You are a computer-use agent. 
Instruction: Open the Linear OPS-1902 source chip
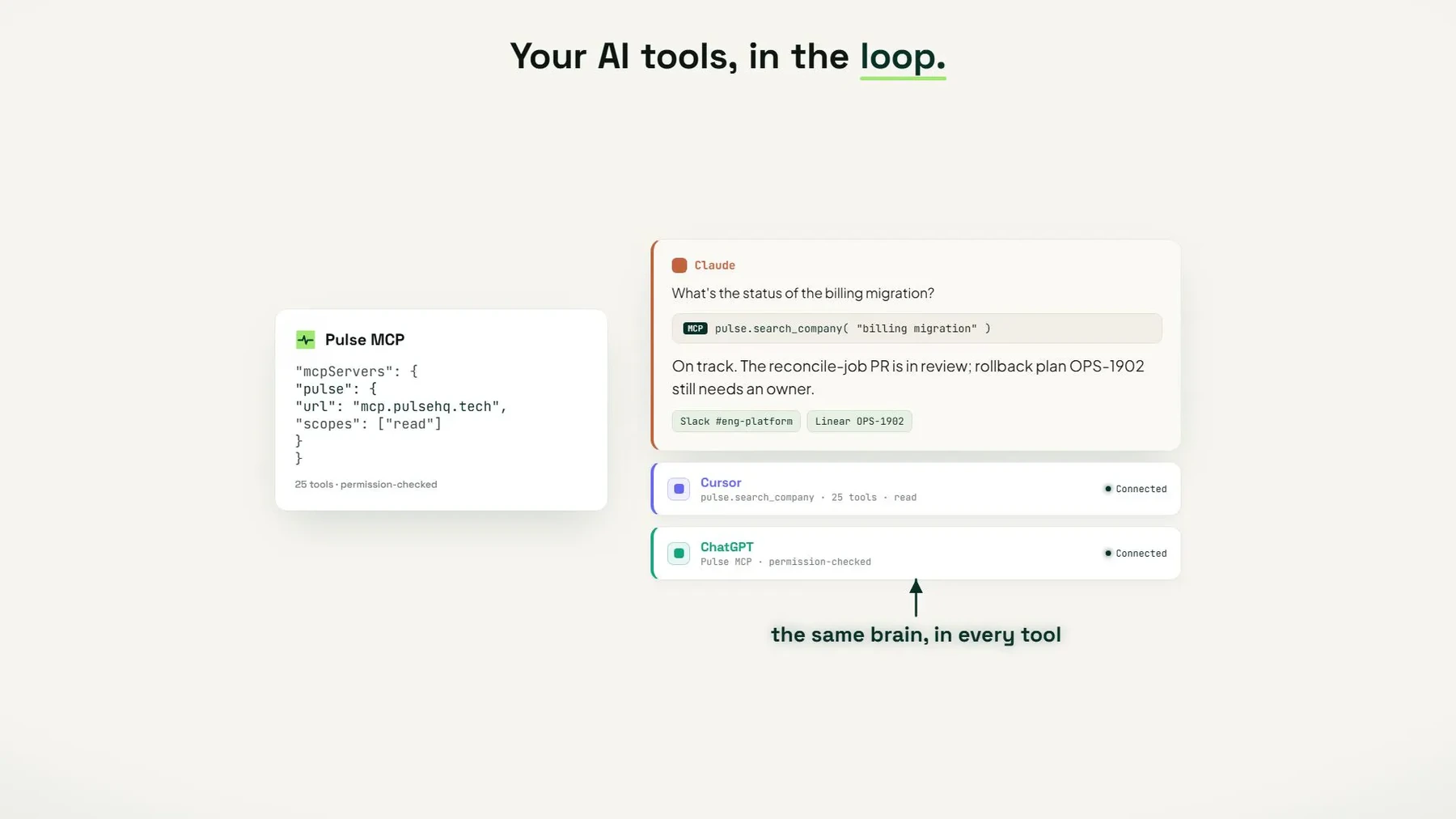tap(859, 422)
